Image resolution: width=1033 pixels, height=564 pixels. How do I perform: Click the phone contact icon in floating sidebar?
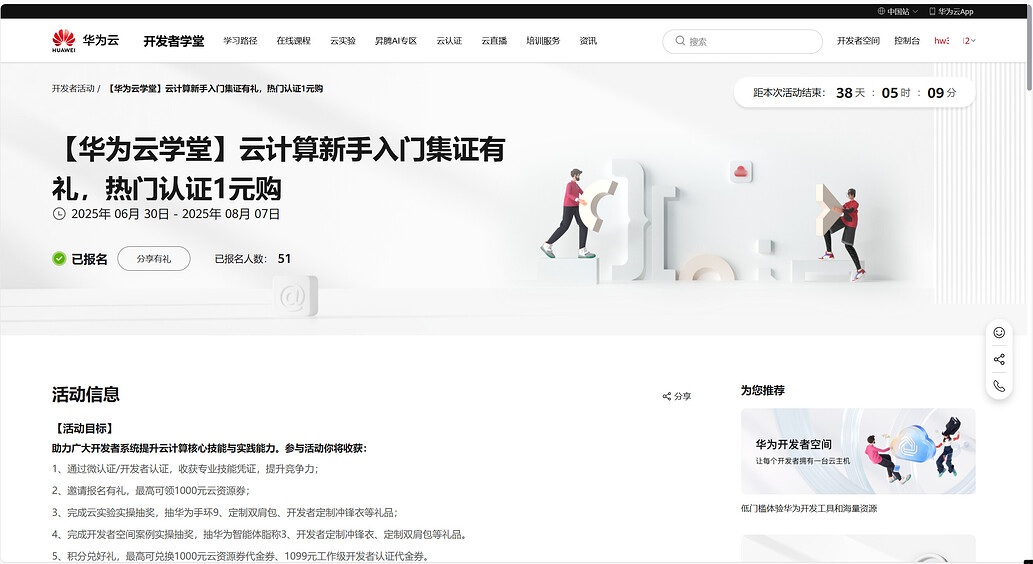coord(999,386)
